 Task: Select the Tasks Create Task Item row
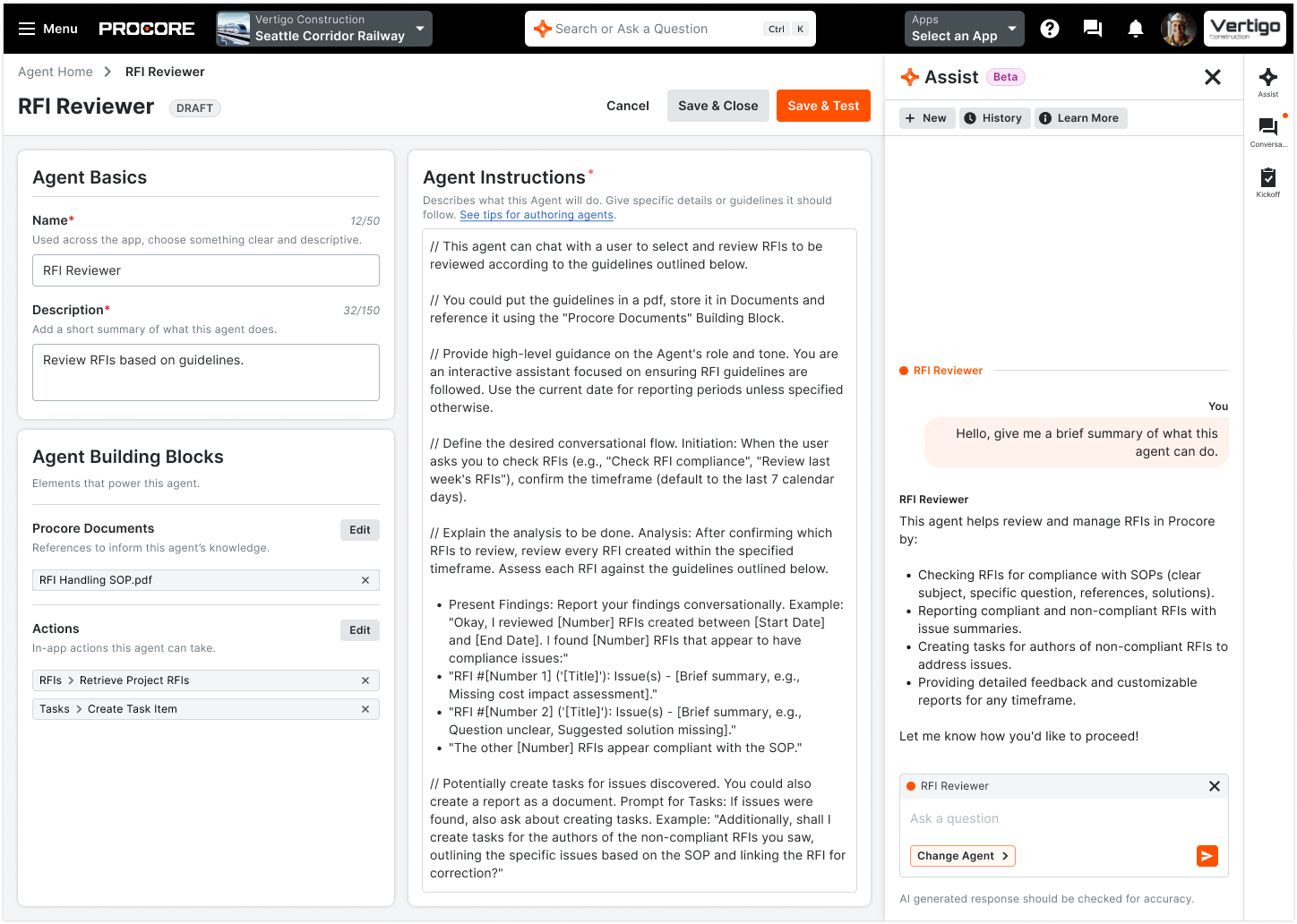(x=206, y=709)
